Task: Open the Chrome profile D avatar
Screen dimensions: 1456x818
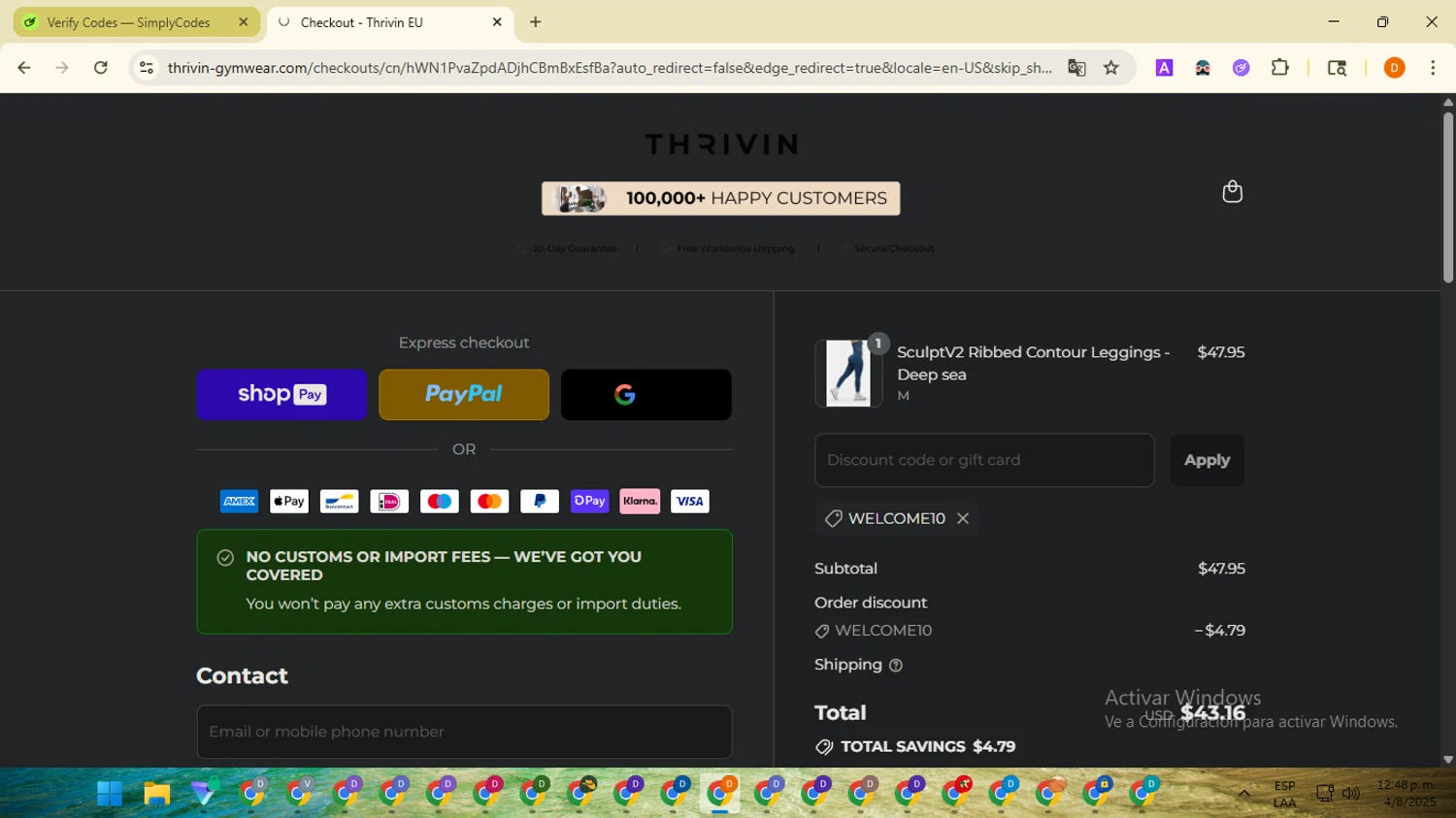Action: (1394, 68)
